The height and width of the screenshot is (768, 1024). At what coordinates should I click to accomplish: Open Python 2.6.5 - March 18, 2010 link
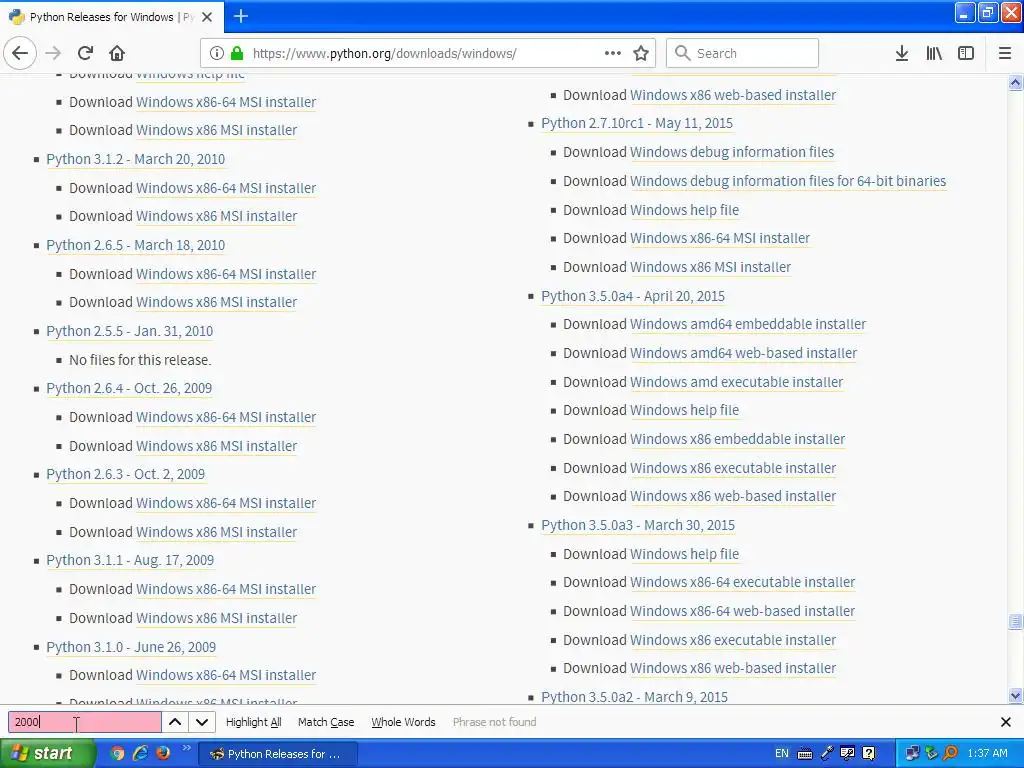(135, 246)
